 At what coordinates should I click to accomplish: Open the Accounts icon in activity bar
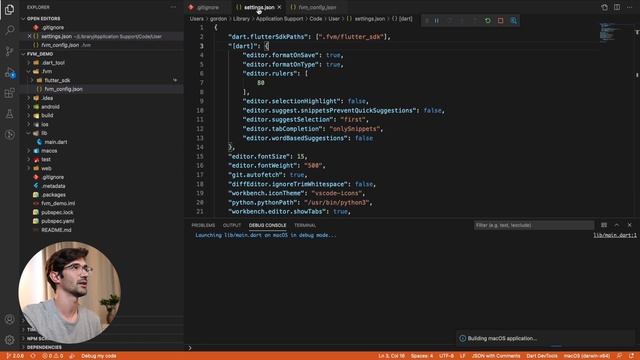point(9,319)
